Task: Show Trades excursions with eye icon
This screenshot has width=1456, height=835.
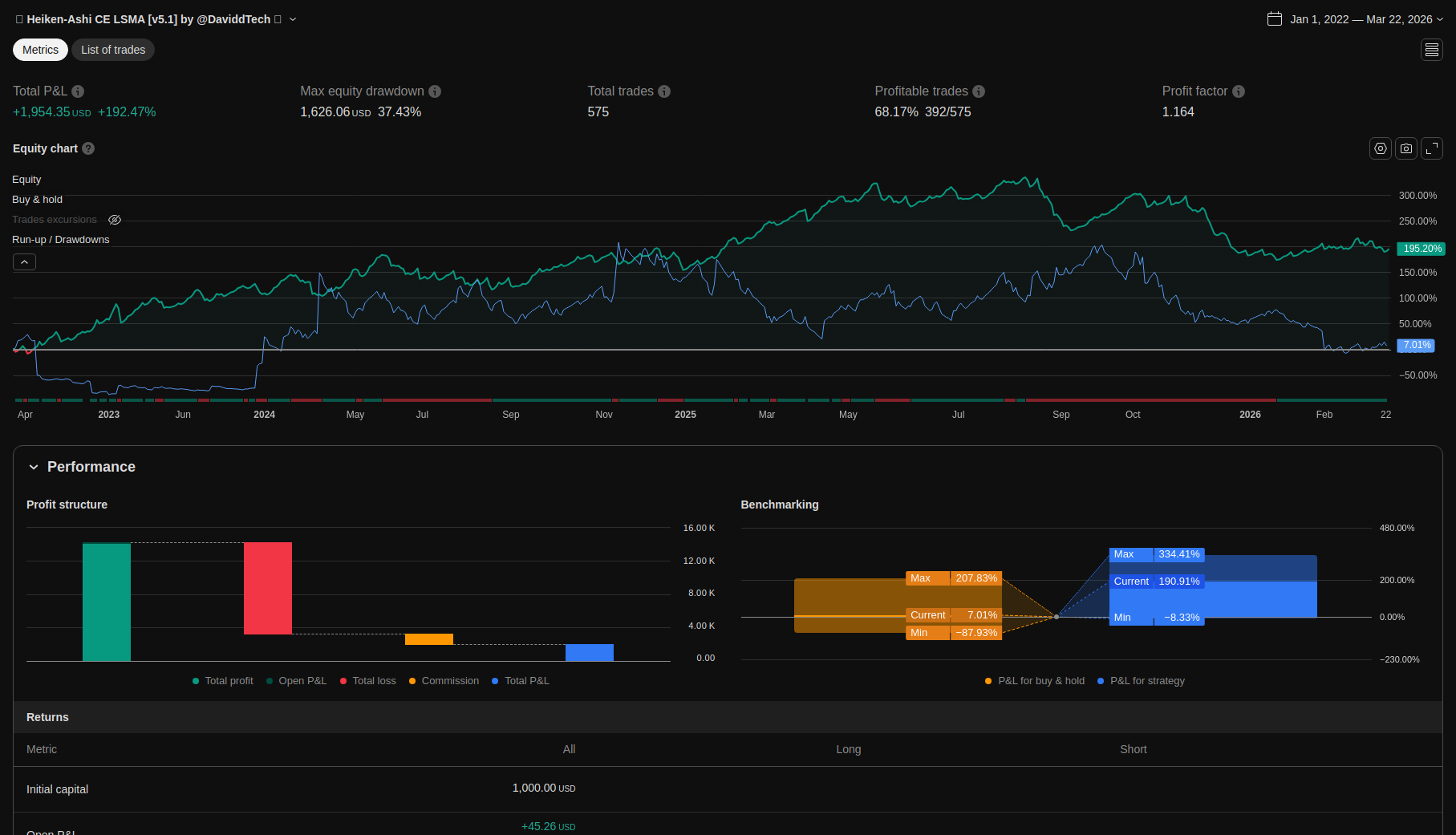Action: pos(115,220)
